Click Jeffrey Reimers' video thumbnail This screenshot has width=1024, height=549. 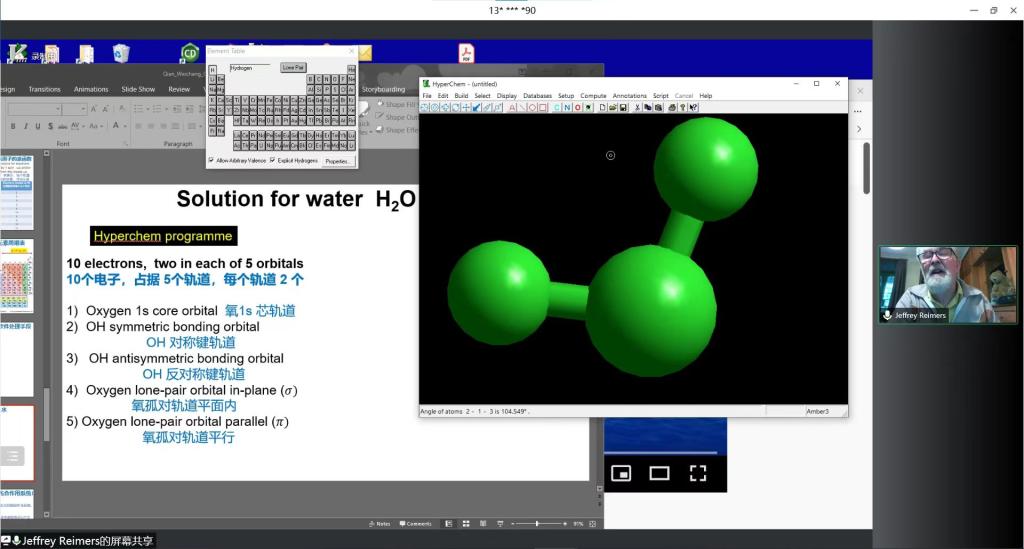click(x=947, y=284)
